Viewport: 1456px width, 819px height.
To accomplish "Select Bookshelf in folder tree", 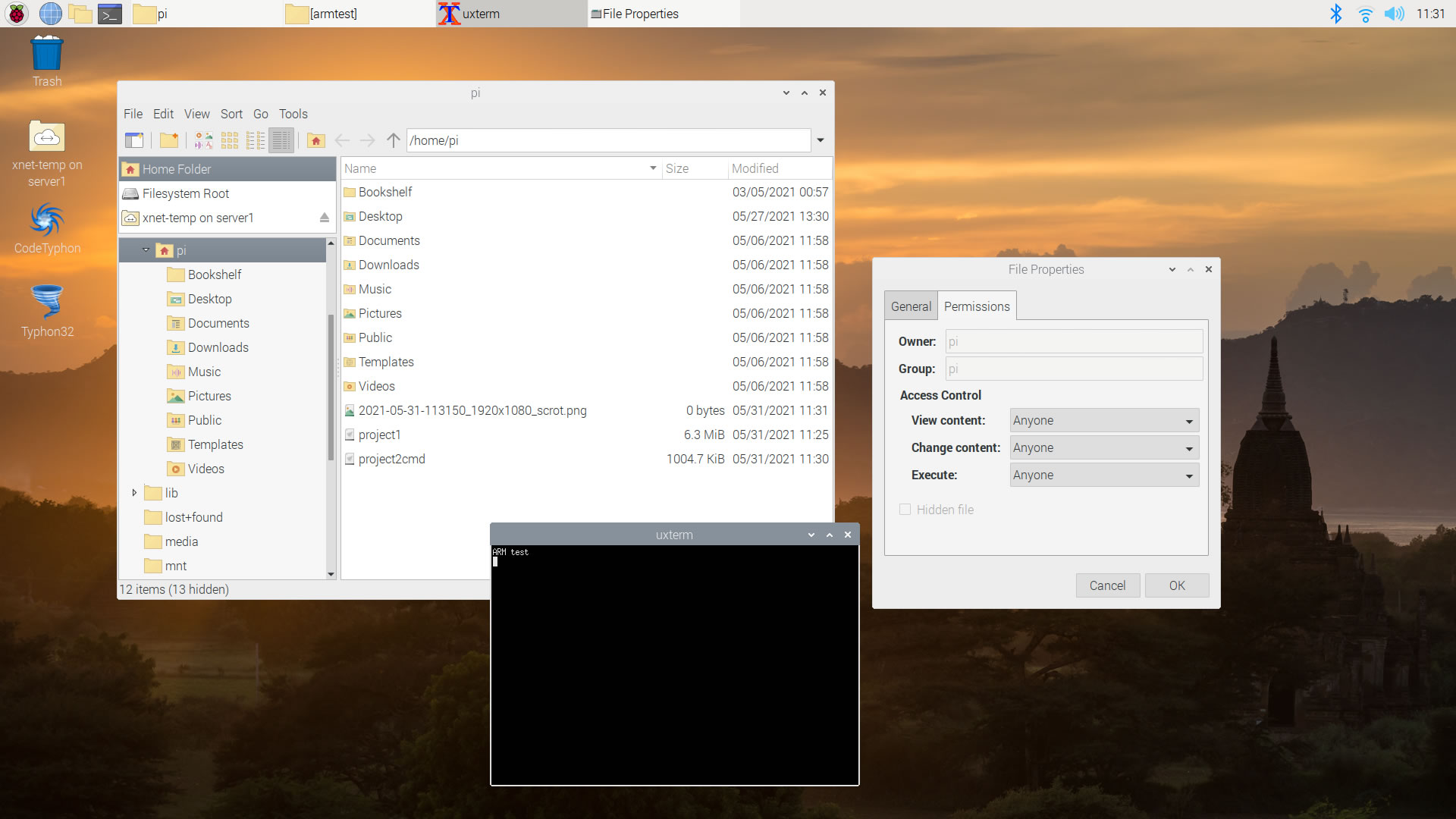I will coord(215,275).
